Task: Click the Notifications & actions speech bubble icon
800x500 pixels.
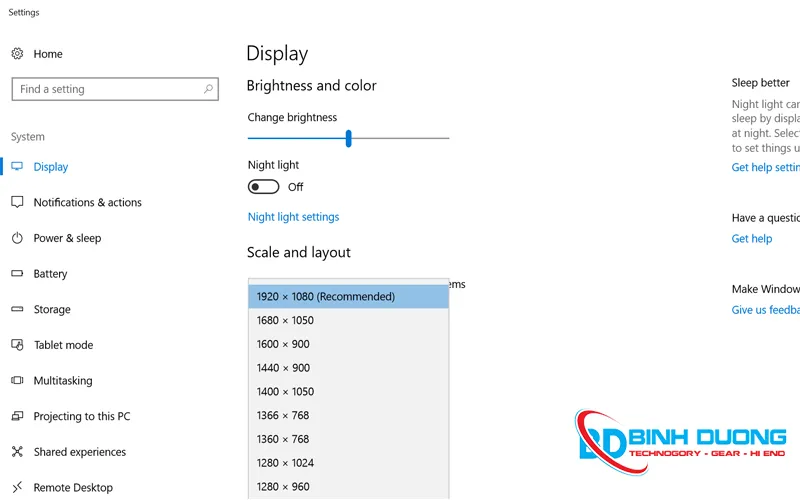Action: pyautogui.click(x=17, y=202)
